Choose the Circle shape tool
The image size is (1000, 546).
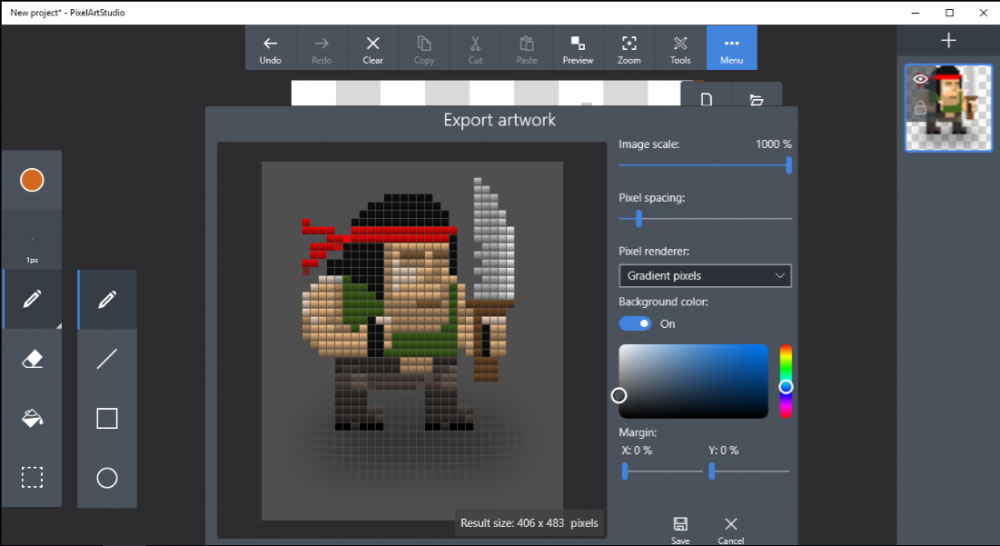click(107, 478)
